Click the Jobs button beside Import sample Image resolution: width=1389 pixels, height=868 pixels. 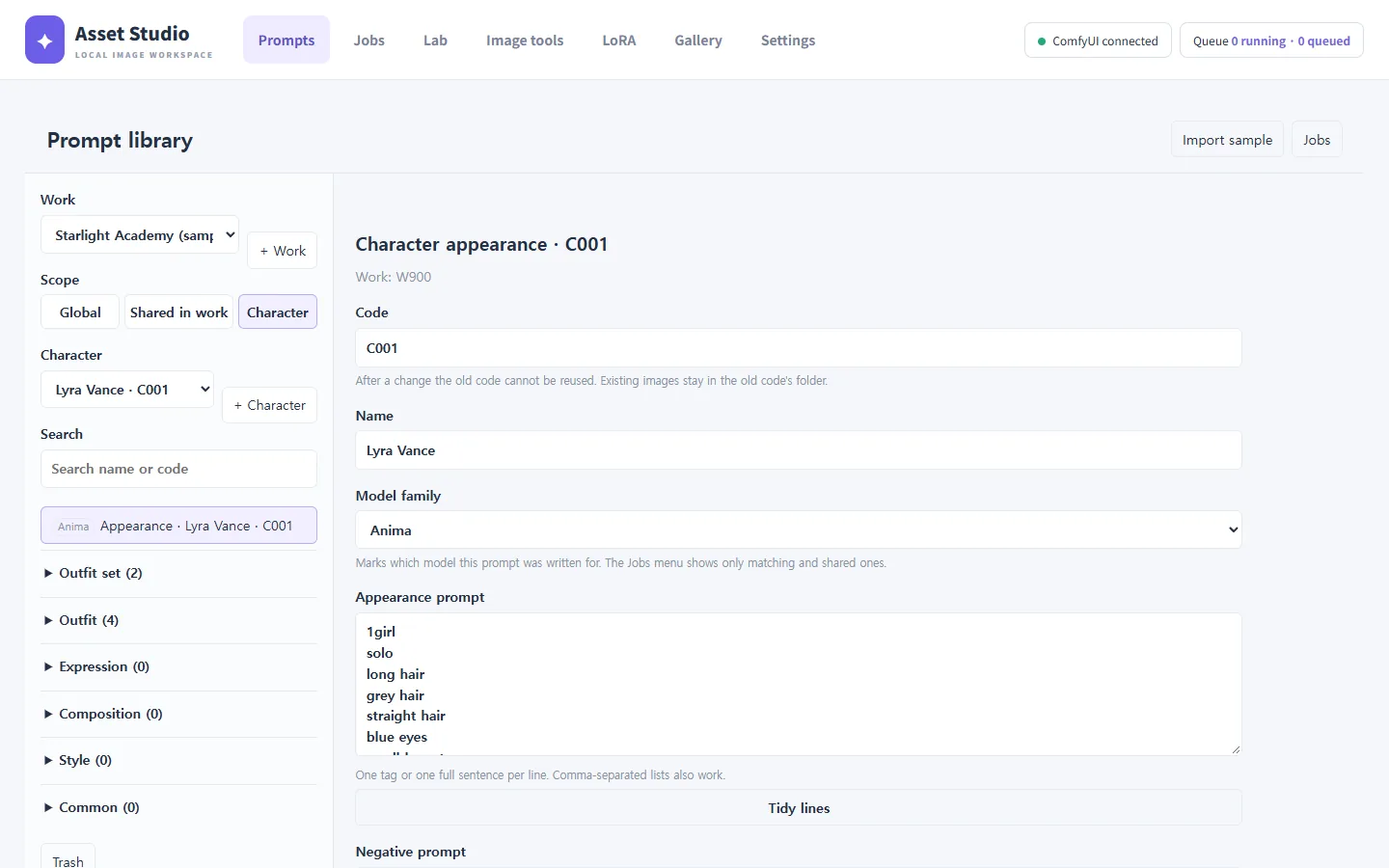tap(1317, 140)
